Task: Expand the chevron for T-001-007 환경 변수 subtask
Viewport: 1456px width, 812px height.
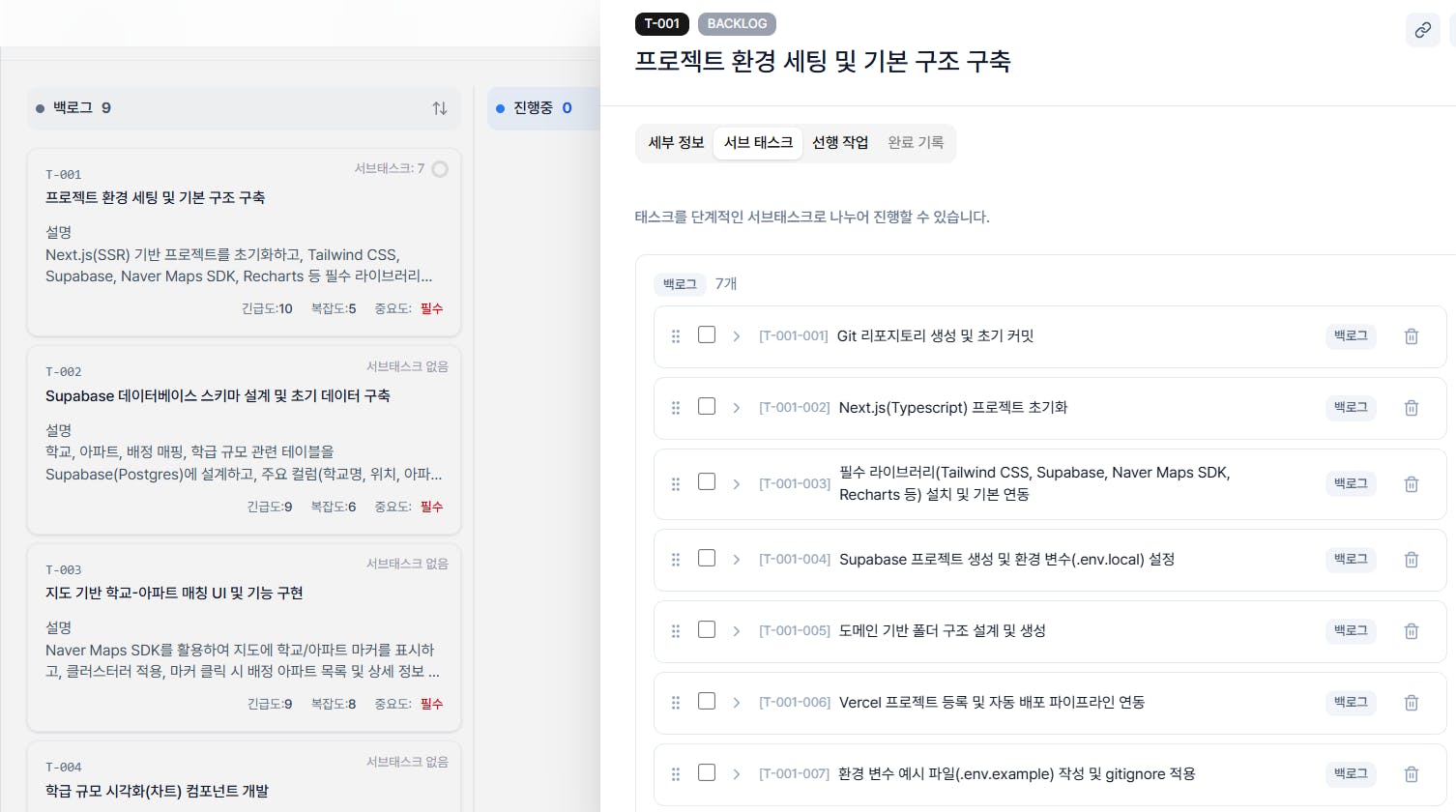Action: point(736,773)
